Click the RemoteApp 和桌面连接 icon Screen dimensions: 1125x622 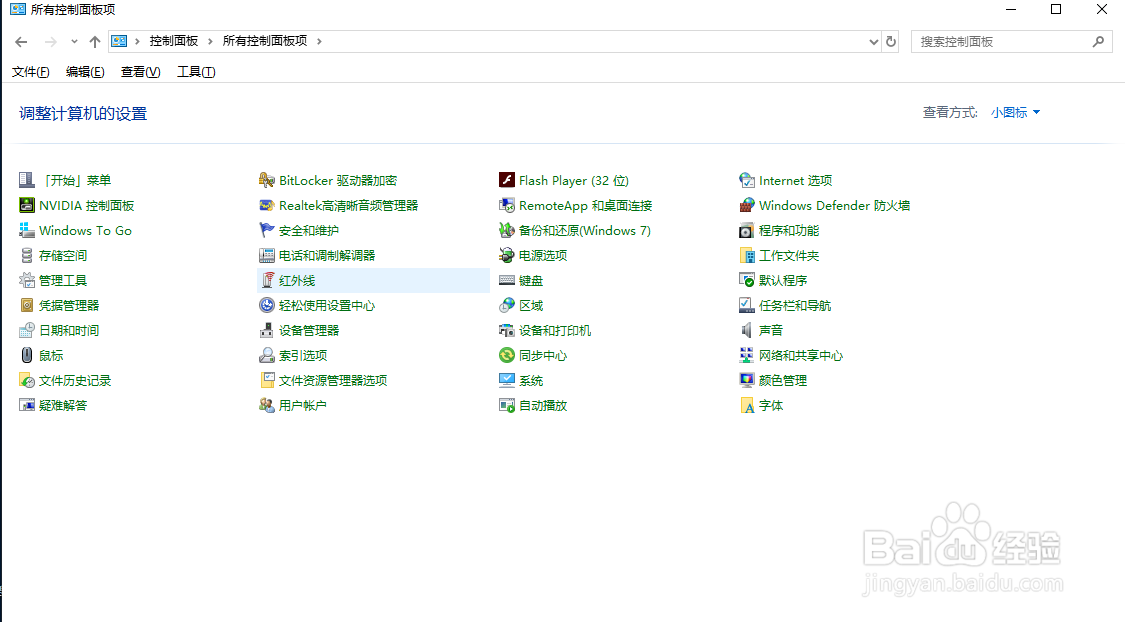pyautogui.click(x=507, y=205)
